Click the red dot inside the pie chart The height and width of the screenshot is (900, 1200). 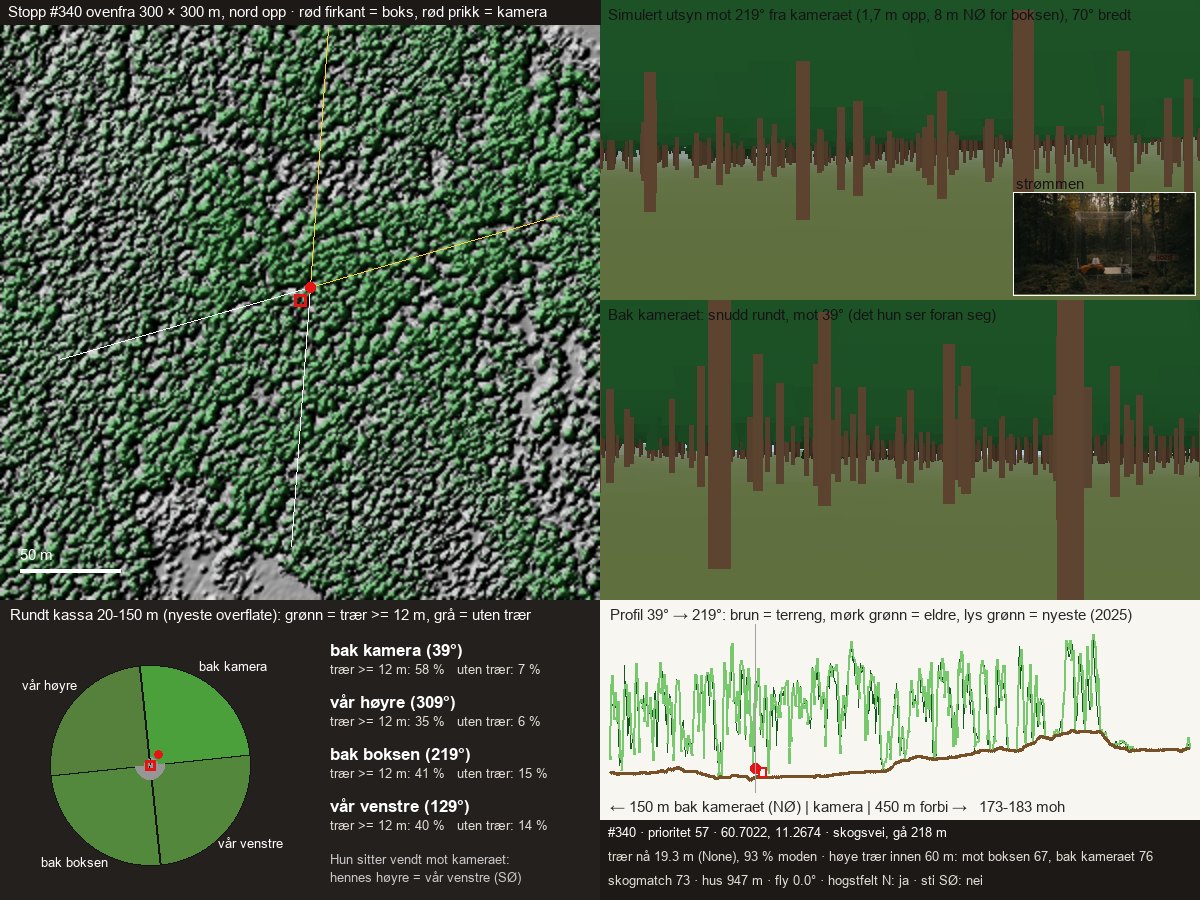[x=158, y=754]
